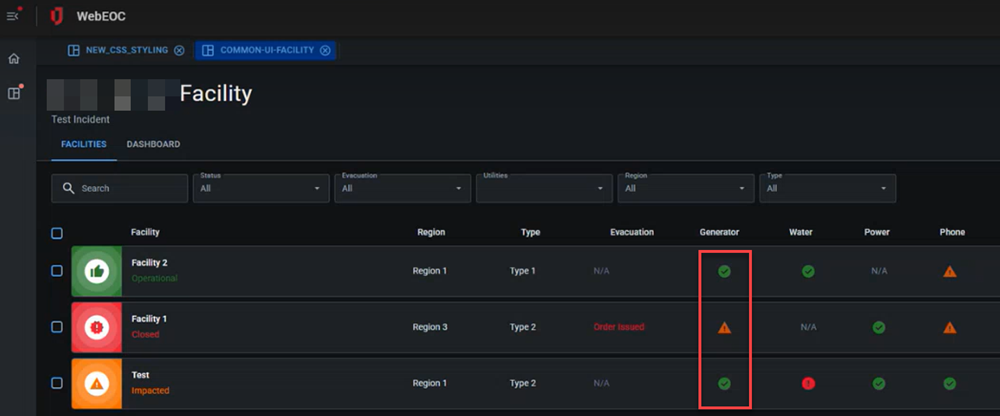Screen dimensions: 1000x416
Task: Click Facility 1 generator warning triangle
Action: pyautogui.click(x=724, y=328)
